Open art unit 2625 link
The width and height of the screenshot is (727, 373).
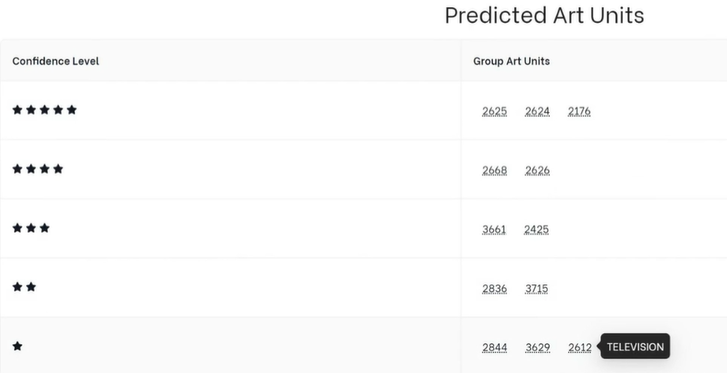pos(494,111)
